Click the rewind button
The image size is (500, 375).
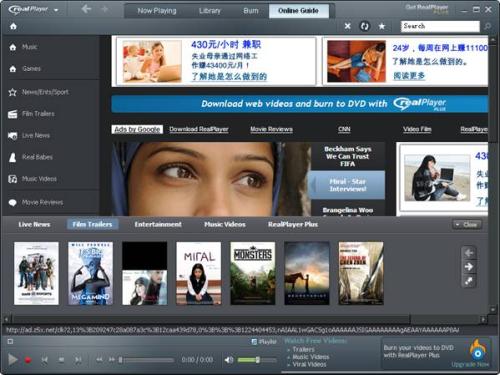(99, 360)
